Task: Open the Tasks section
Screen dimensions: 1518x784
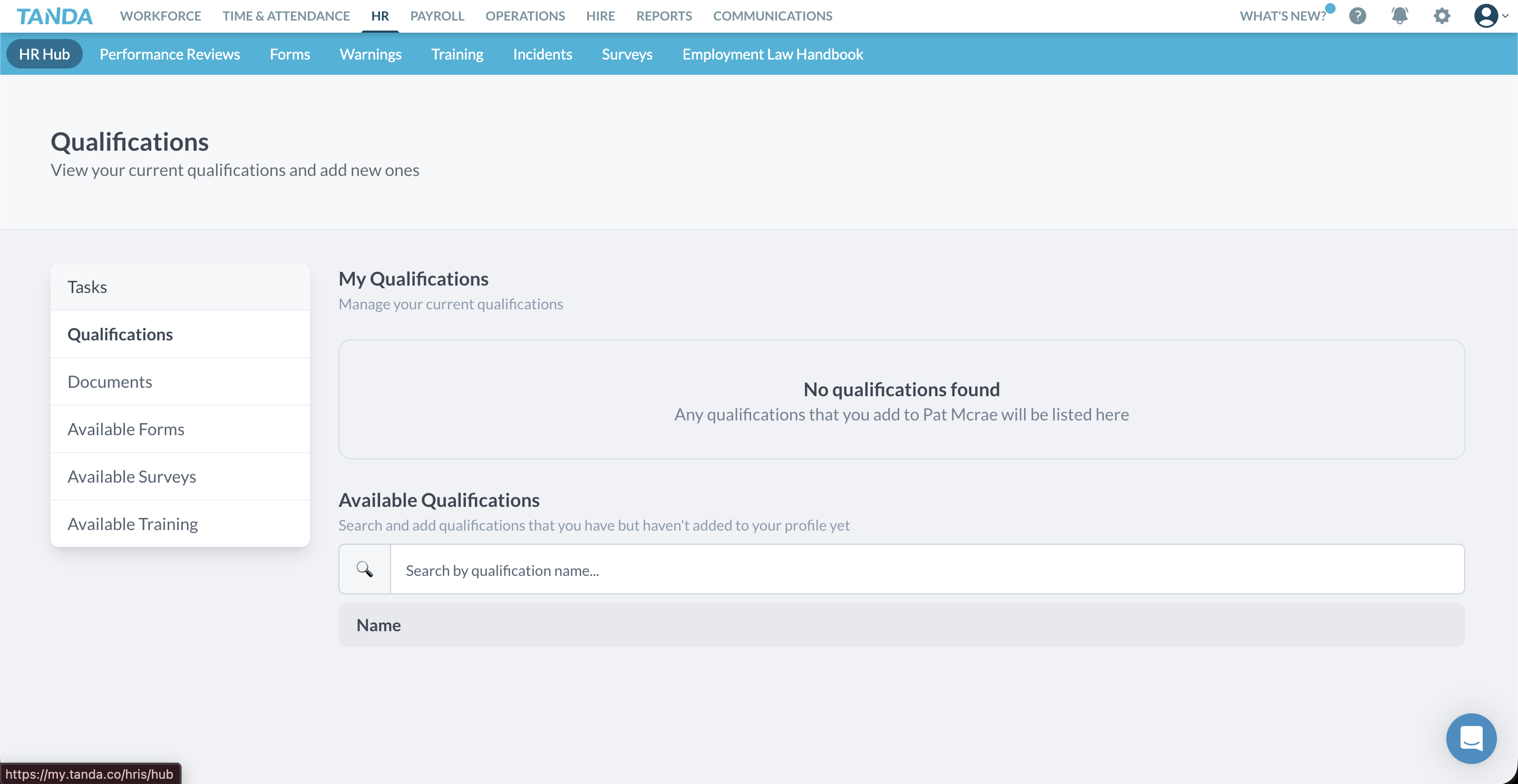Action: 86,287
